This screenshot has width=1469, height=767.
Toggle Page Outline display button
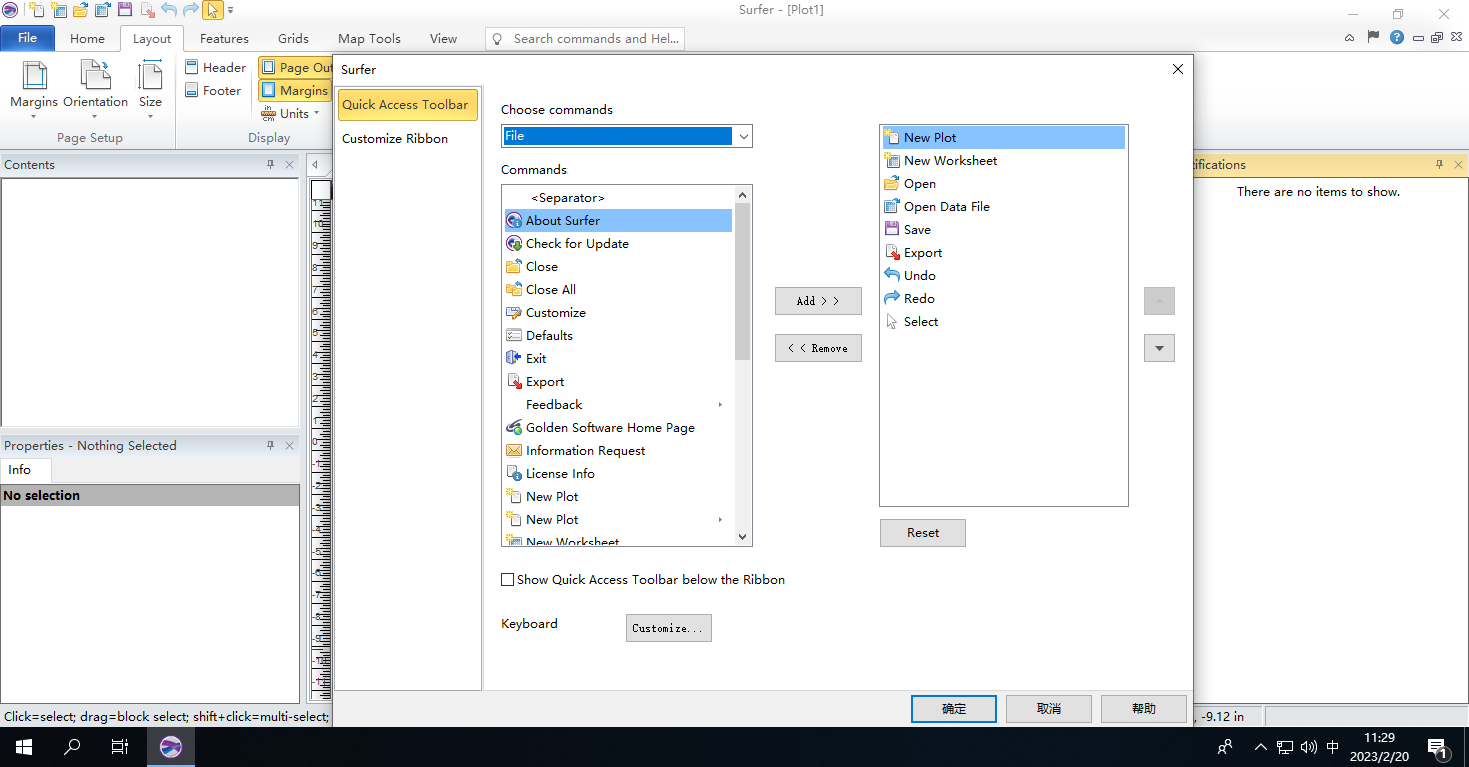pos(296,67)
